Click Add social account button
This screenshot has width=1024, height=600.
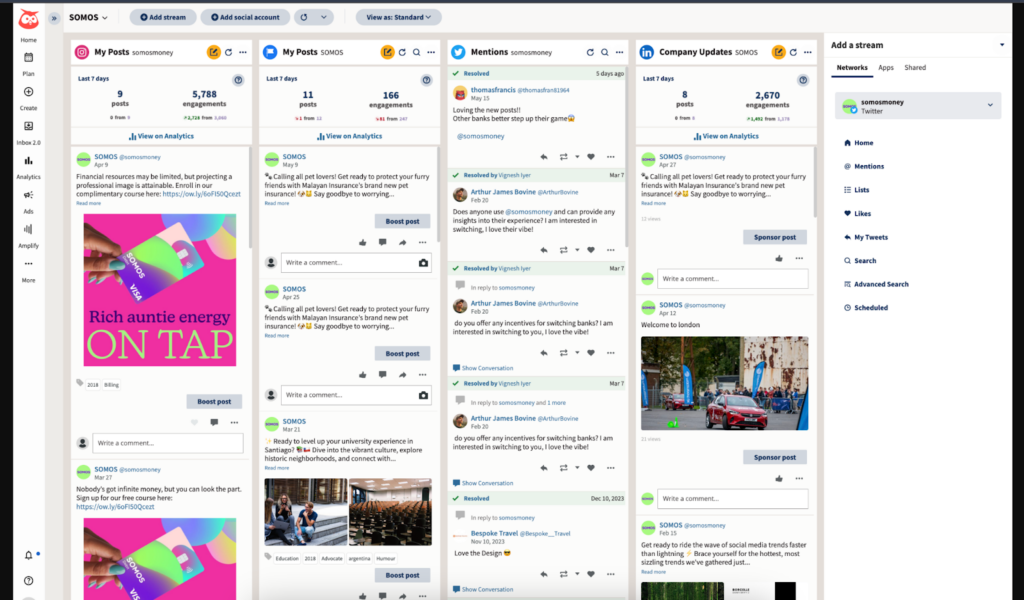(245, 18)
